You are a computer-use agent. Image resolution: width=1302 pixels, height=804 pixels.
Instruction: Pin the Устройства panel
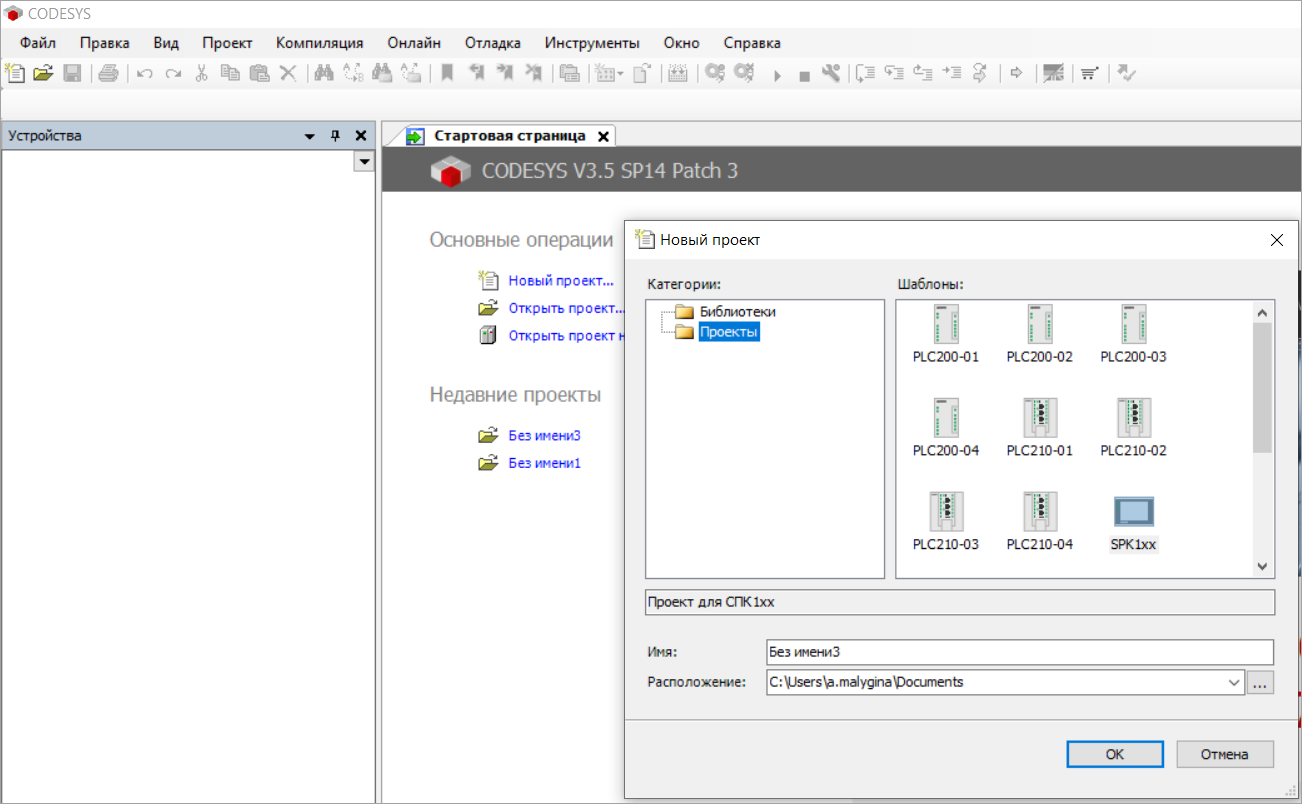click(x=335, y=136)
